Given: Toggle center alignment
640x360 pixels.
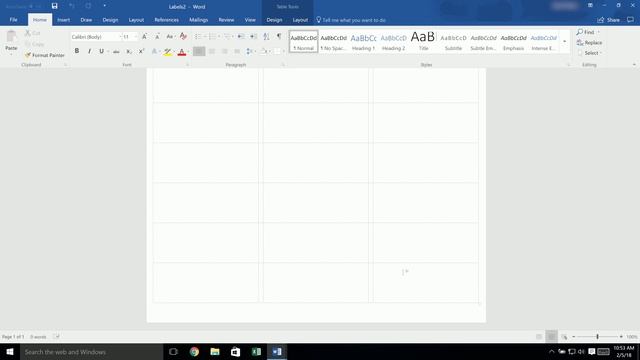Looking at the screenshot, I should pos(211,51).
